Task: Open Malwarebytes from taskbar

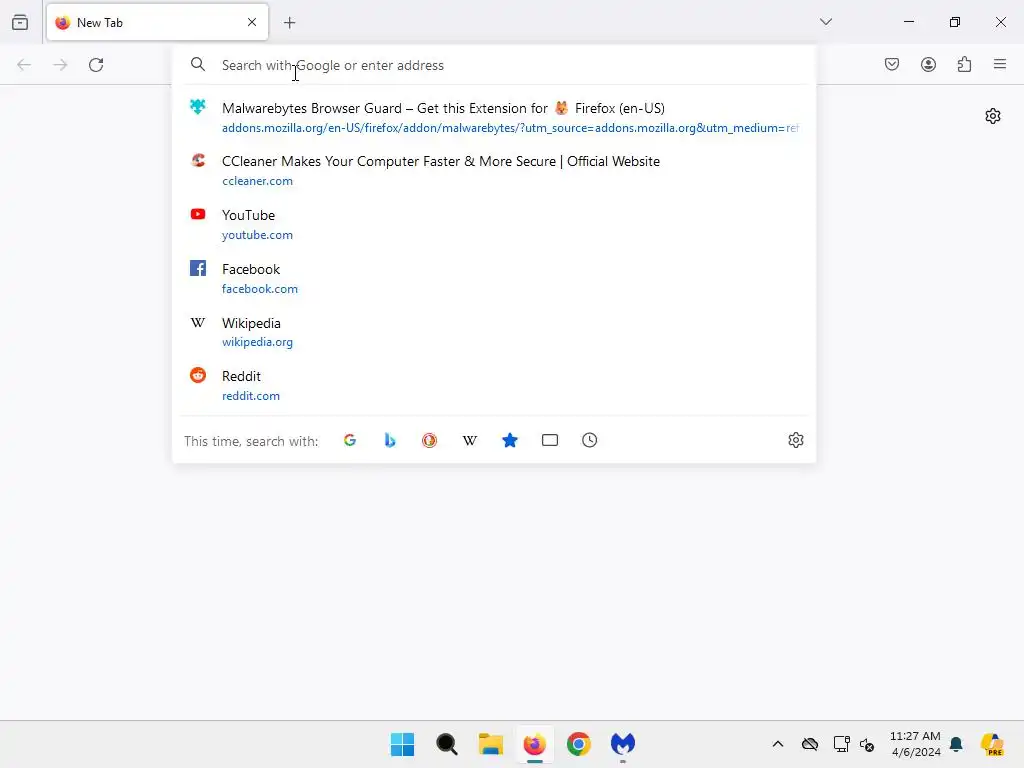Action: click(x=622, y=744)
